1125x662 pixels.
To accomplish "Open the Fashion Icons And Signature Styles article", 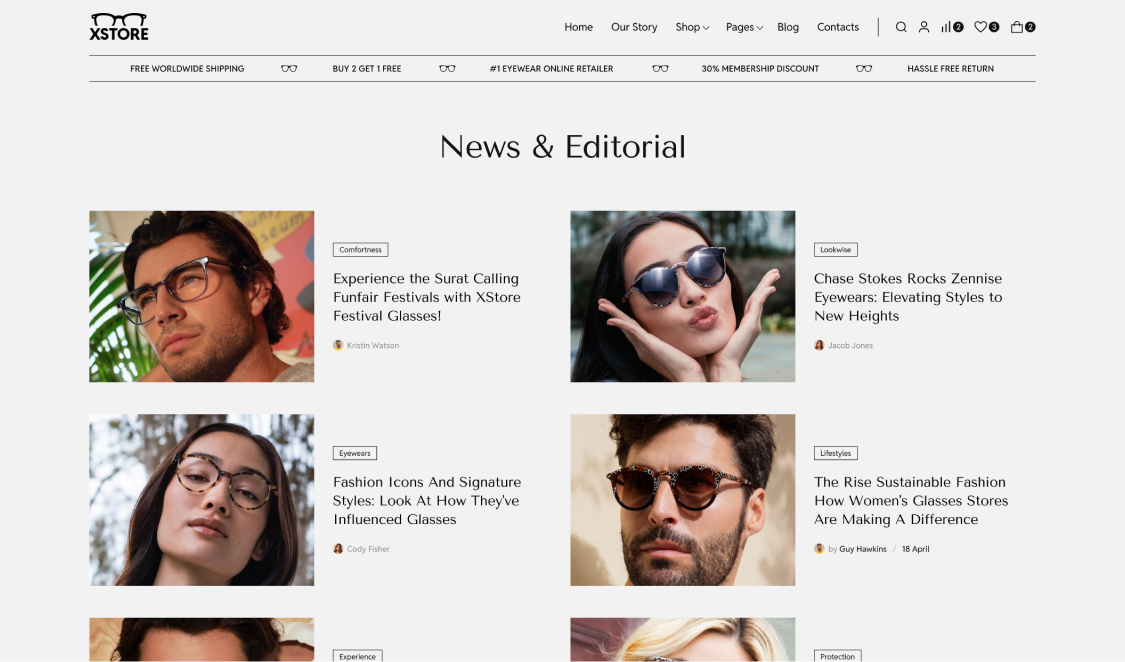I will (x=427, y=500).
